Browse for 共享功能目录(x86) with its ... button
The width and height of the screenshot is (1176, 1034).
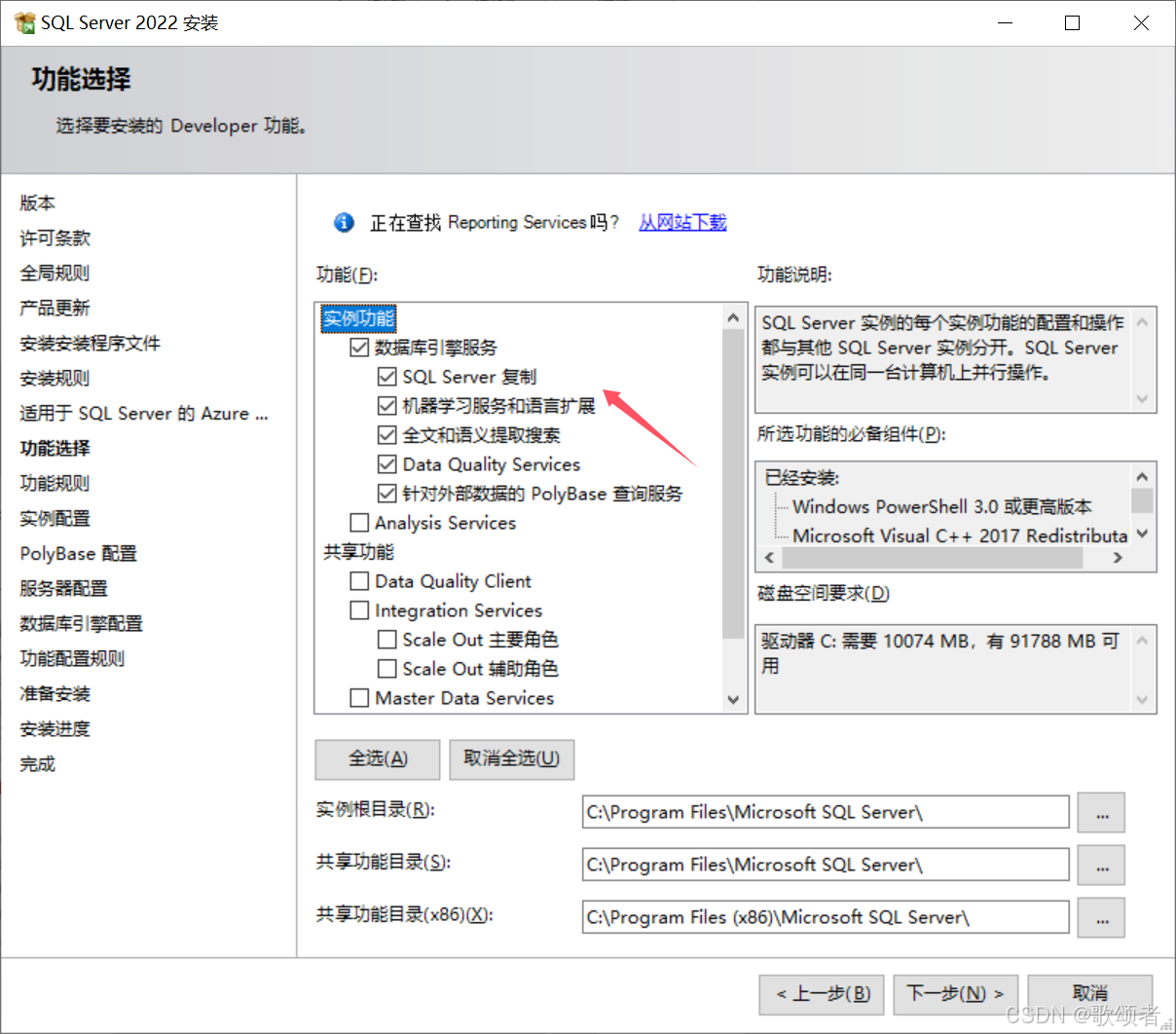click(x=1101, y=918)
